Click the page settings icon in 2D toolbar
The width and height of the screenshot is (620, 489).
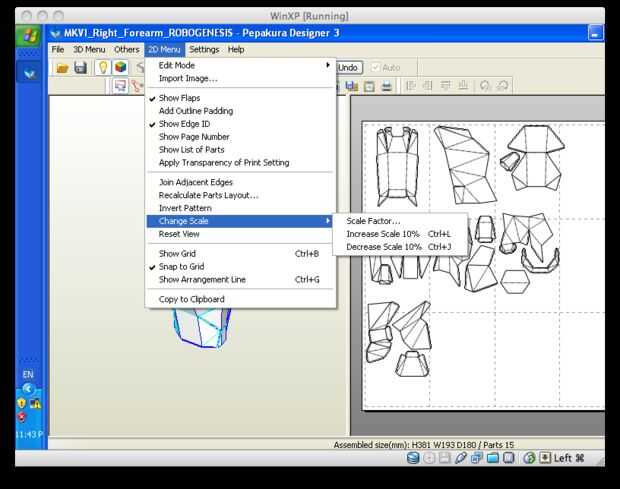pos(369,86)
